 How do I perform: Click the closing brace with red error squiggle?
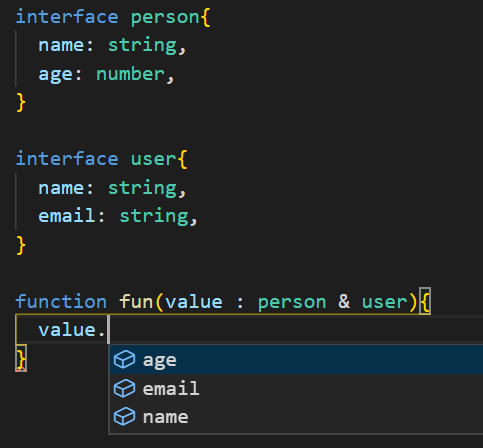(x=21, y=359)
